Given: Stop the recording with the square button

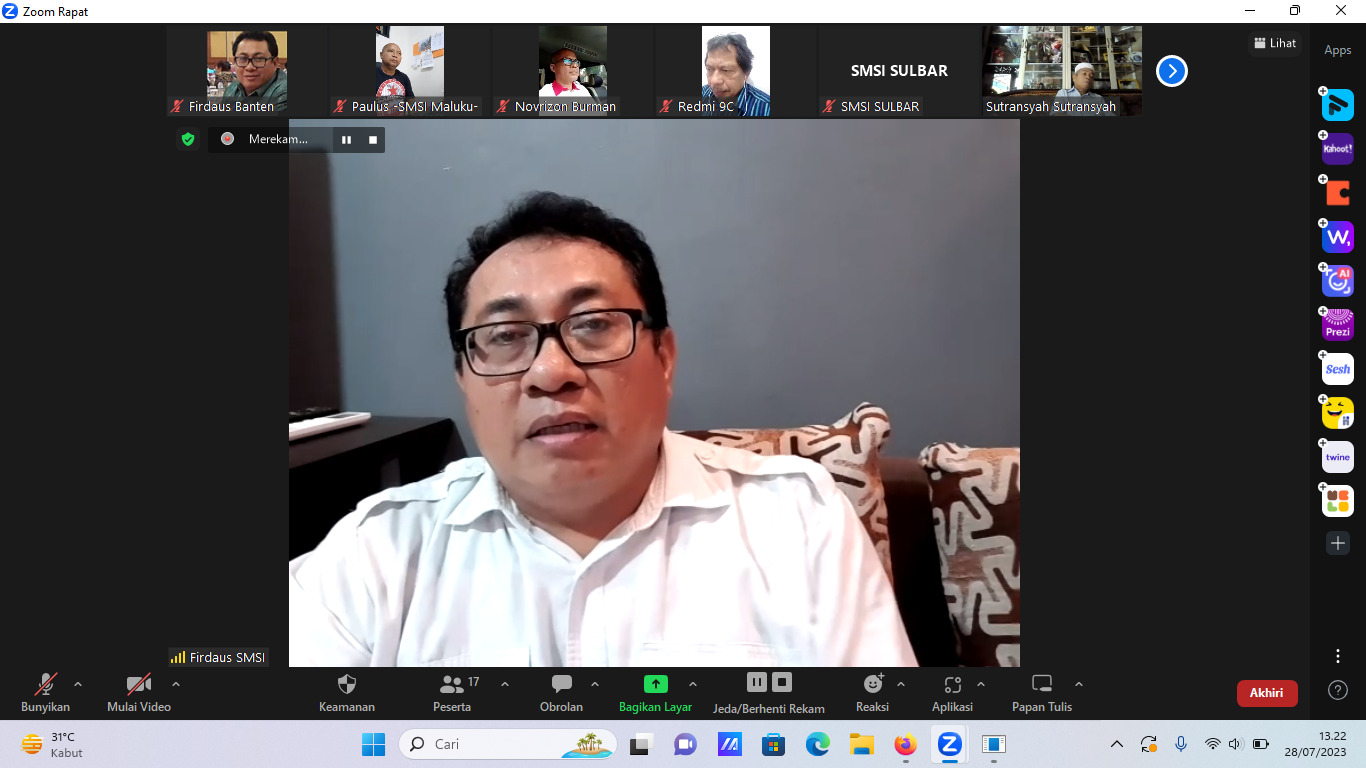Looking at the screenshot, I should pos(371,140).
